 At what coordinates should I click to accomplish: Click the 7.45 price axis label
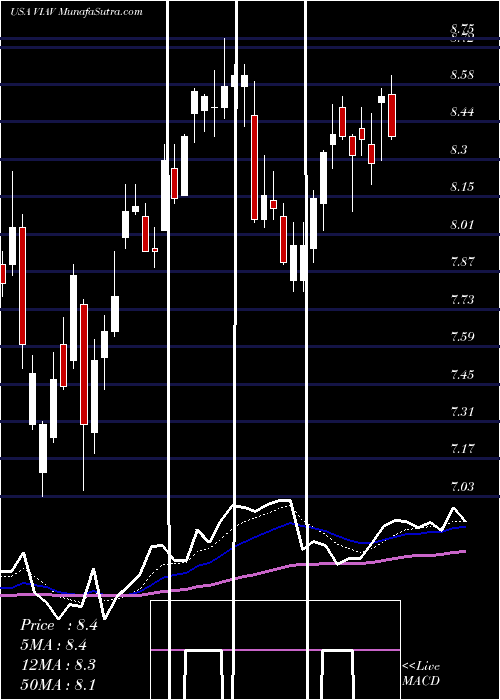point(462,374)
